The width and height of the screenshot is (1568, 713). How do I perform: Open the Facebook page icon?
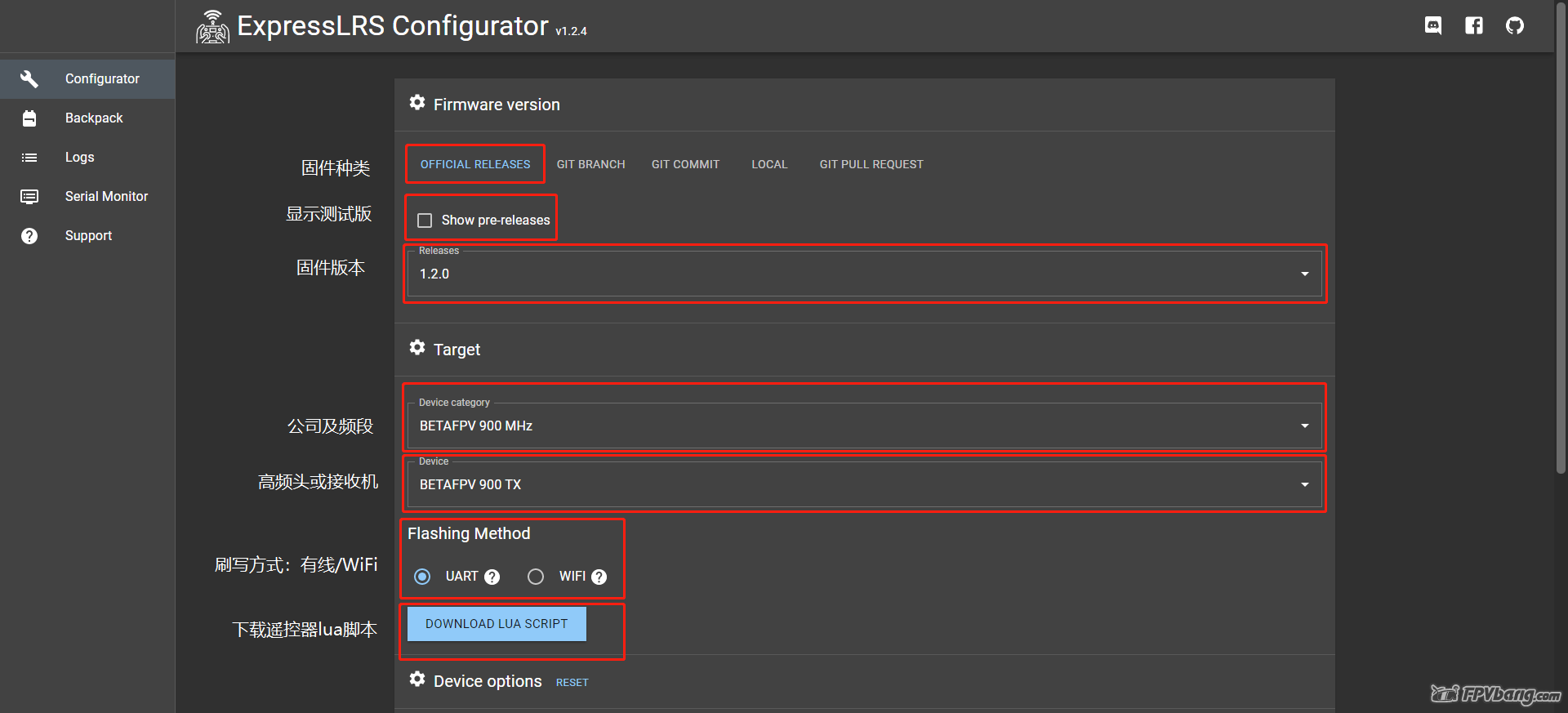coord(1474,25)
